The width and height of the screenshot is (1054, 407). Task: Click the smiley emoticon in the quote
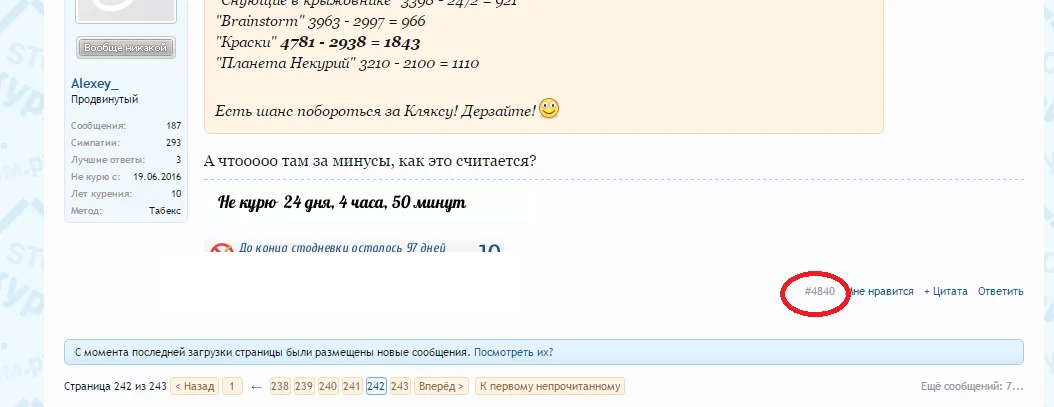pos(549,108)
